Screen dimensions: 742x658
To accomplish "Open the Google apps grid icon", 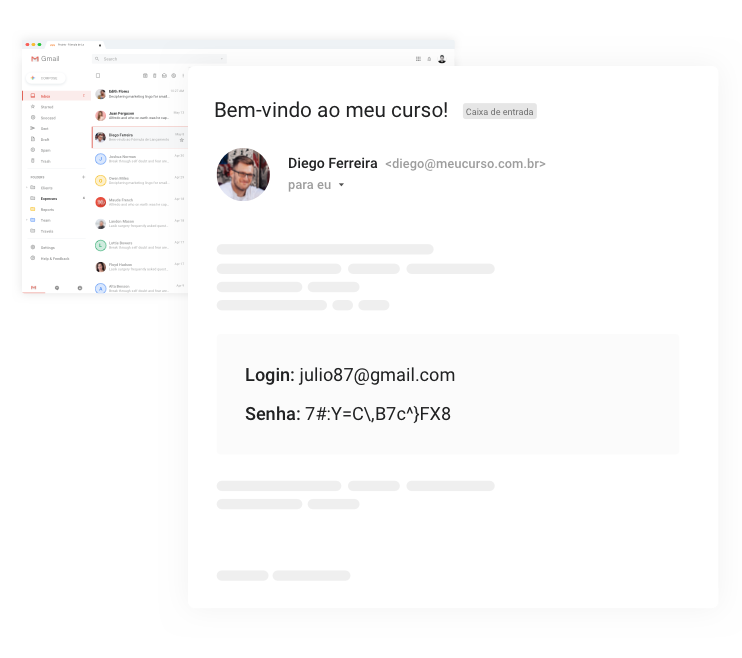I will [x=418, y=59].
